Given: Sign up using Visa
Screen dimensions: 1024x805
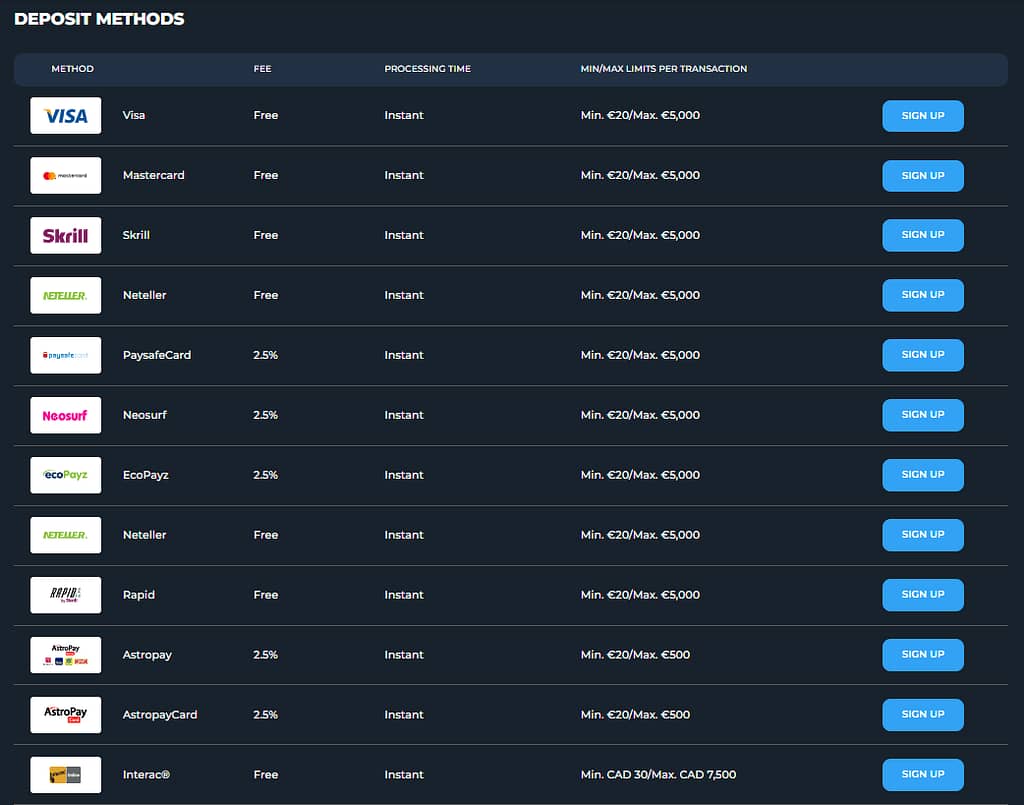Looking at the screenshot, I should 923,116.
